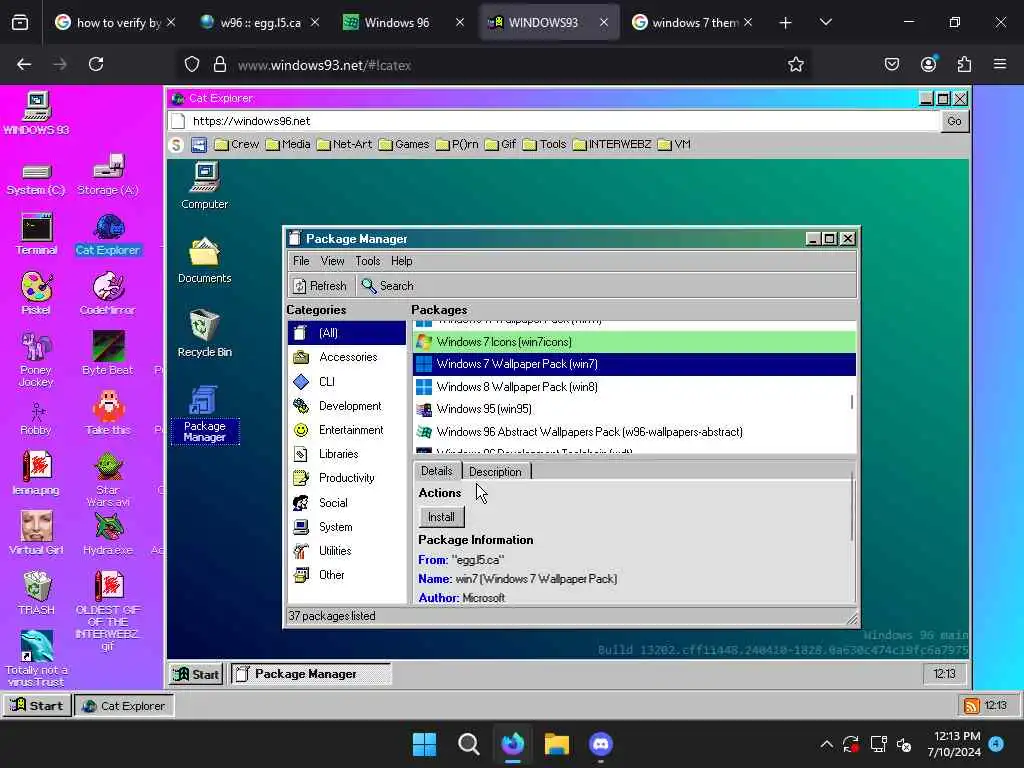This screenshot has width=1024, height=768.
Task: Select the Cat Explorer taskbar button
Action: tap(124, 706)
